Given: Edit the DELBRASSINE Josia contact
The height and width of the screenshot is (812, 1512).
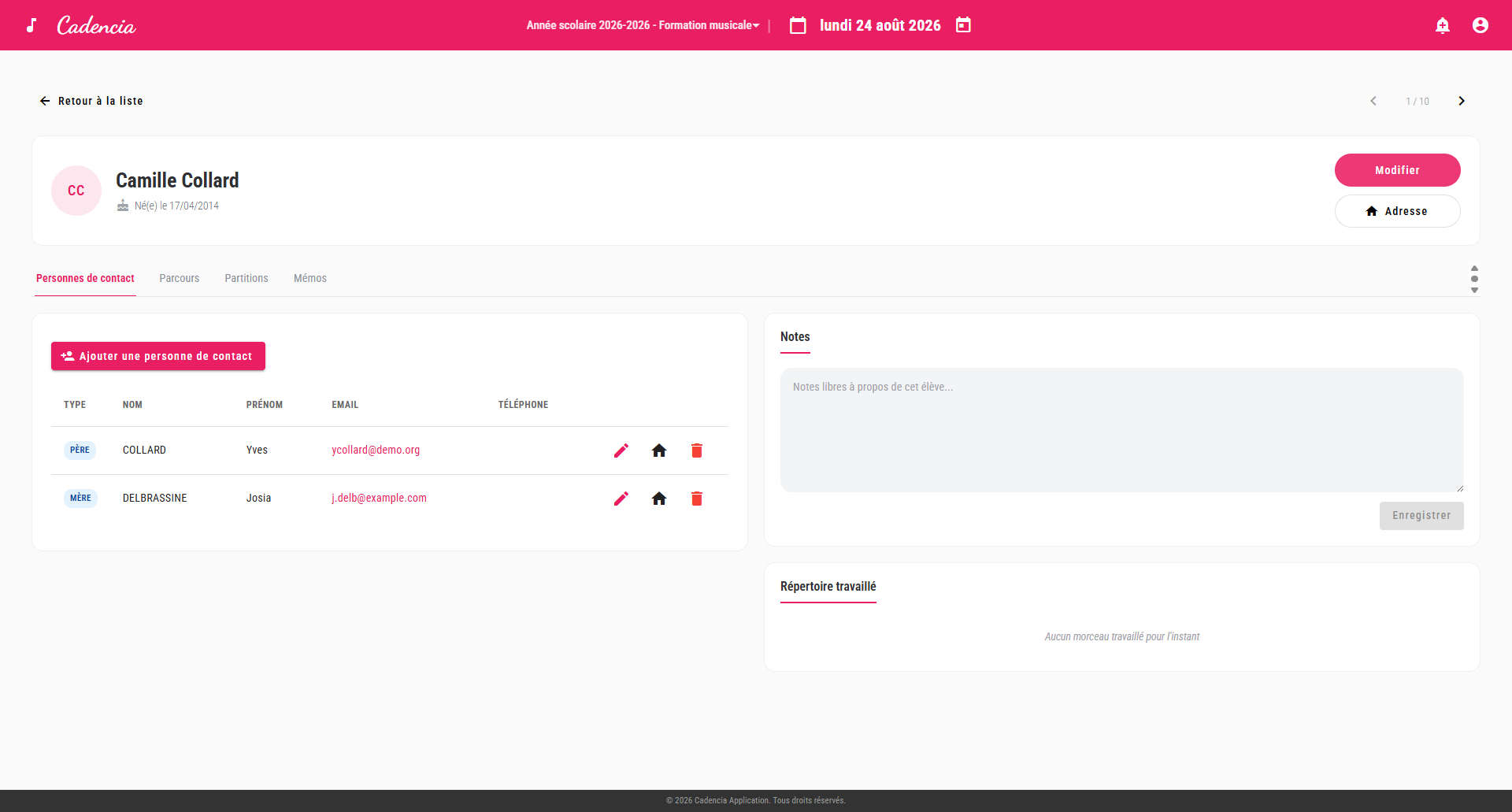Looking at the screenshot, I should [621, 499].
